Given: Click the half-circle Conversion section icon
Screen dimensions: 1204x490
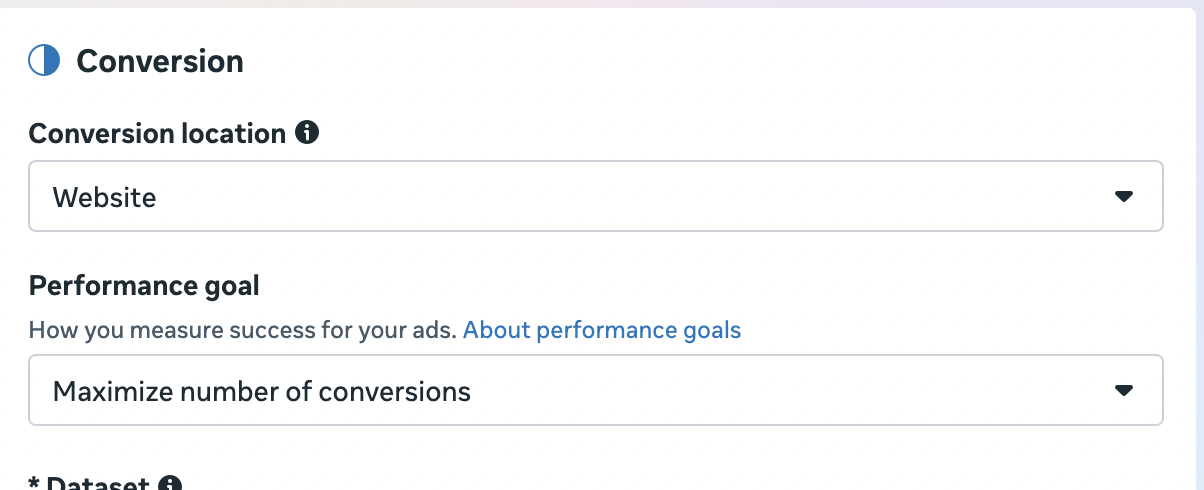Looking at the screenshot, I should tap(44, 61).
